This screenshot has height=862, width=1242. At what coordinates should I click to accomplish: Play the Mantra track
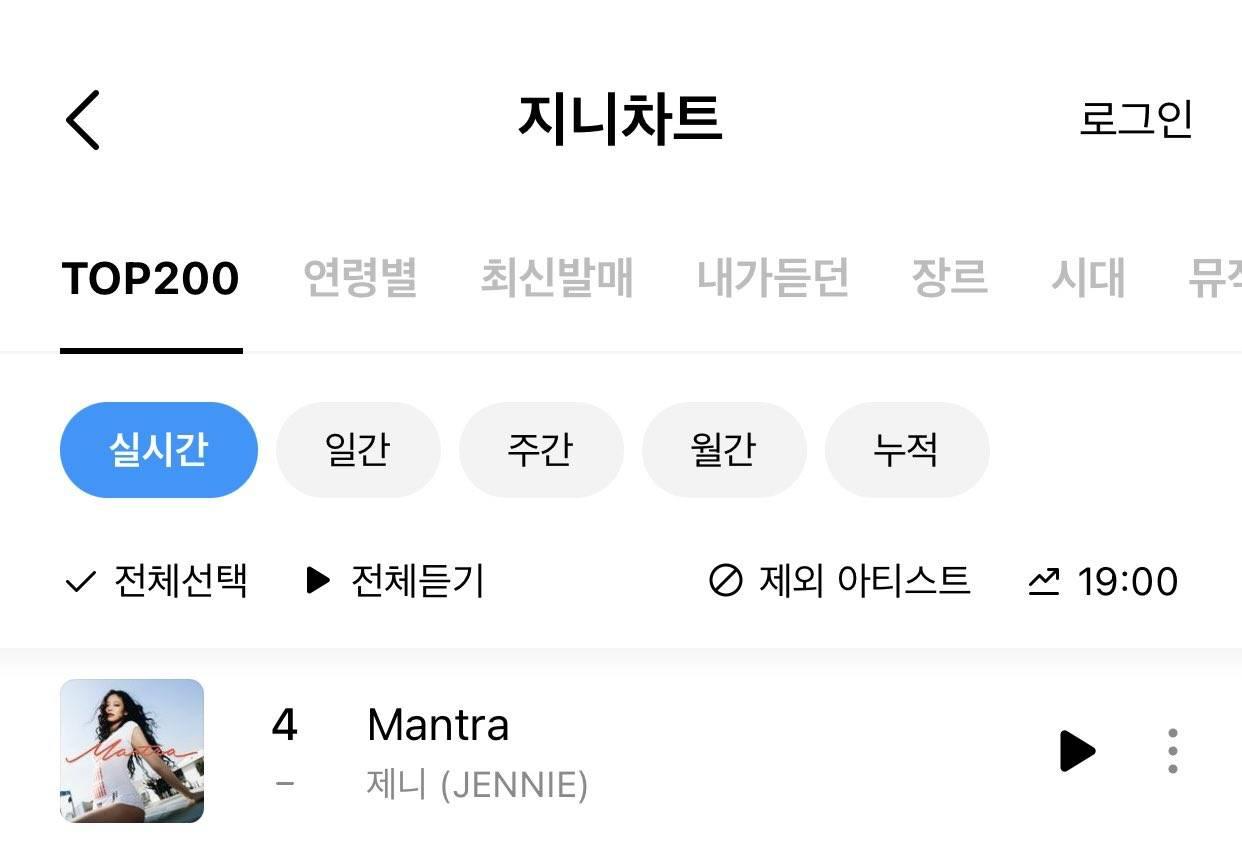(x=1077, y=751)
